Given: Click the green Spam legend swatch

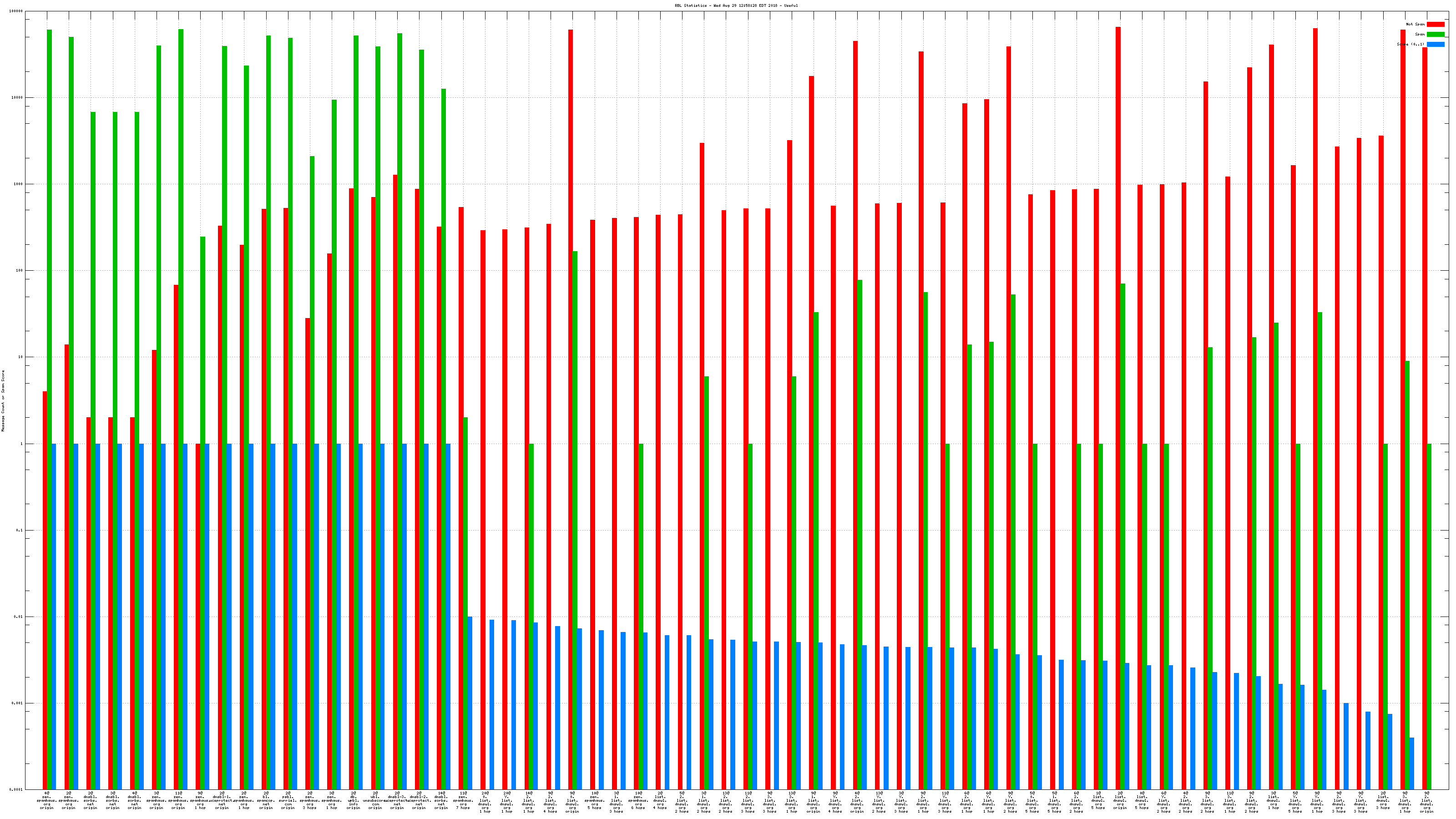Looking at the screenshot, I should click(1435, 35).
